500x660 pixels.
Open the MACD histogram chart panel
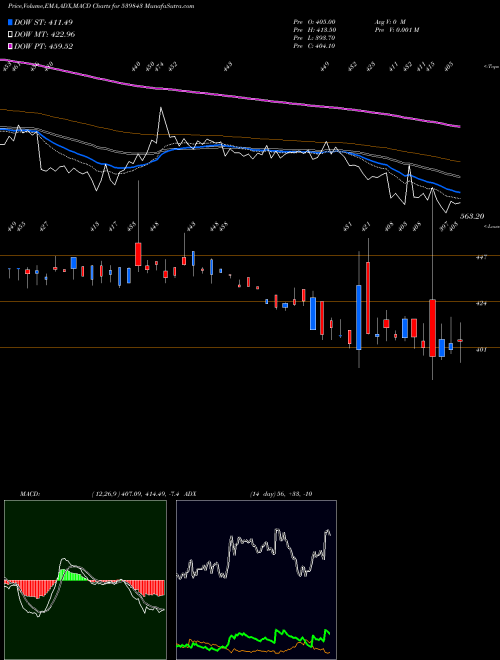(x=85, y=580)
